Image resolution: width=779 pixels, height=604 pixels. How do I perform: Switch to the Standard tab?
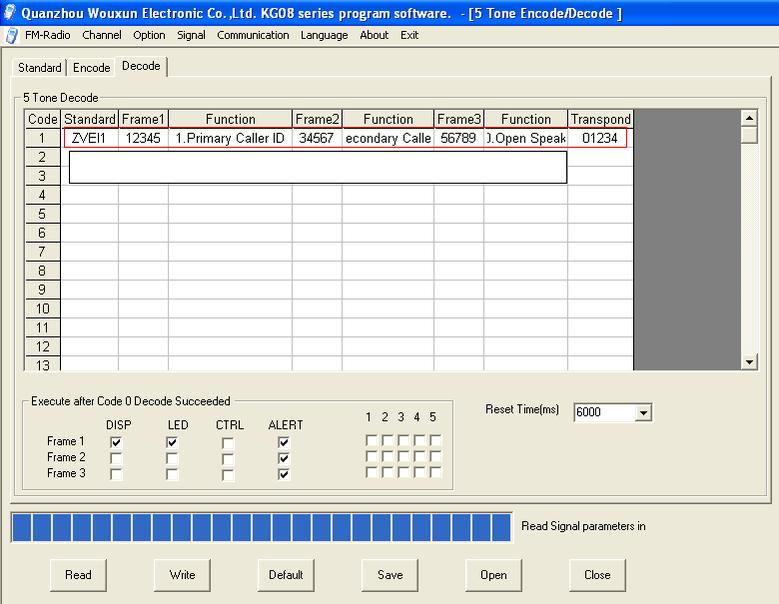click(x=40, y=68)
